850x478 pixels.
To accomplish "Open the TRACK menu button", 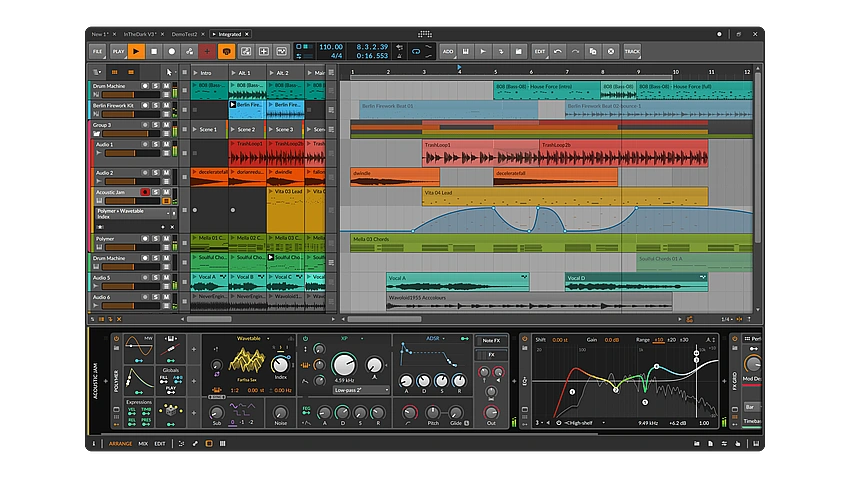I will (x=632, y=51).
